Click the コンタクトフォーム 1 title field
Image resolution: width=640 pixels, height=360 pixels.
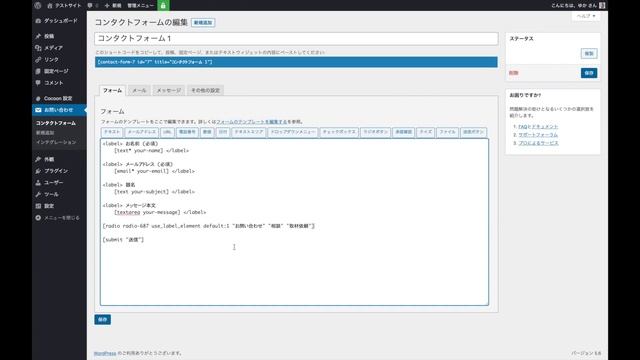(x=296, y=39)
